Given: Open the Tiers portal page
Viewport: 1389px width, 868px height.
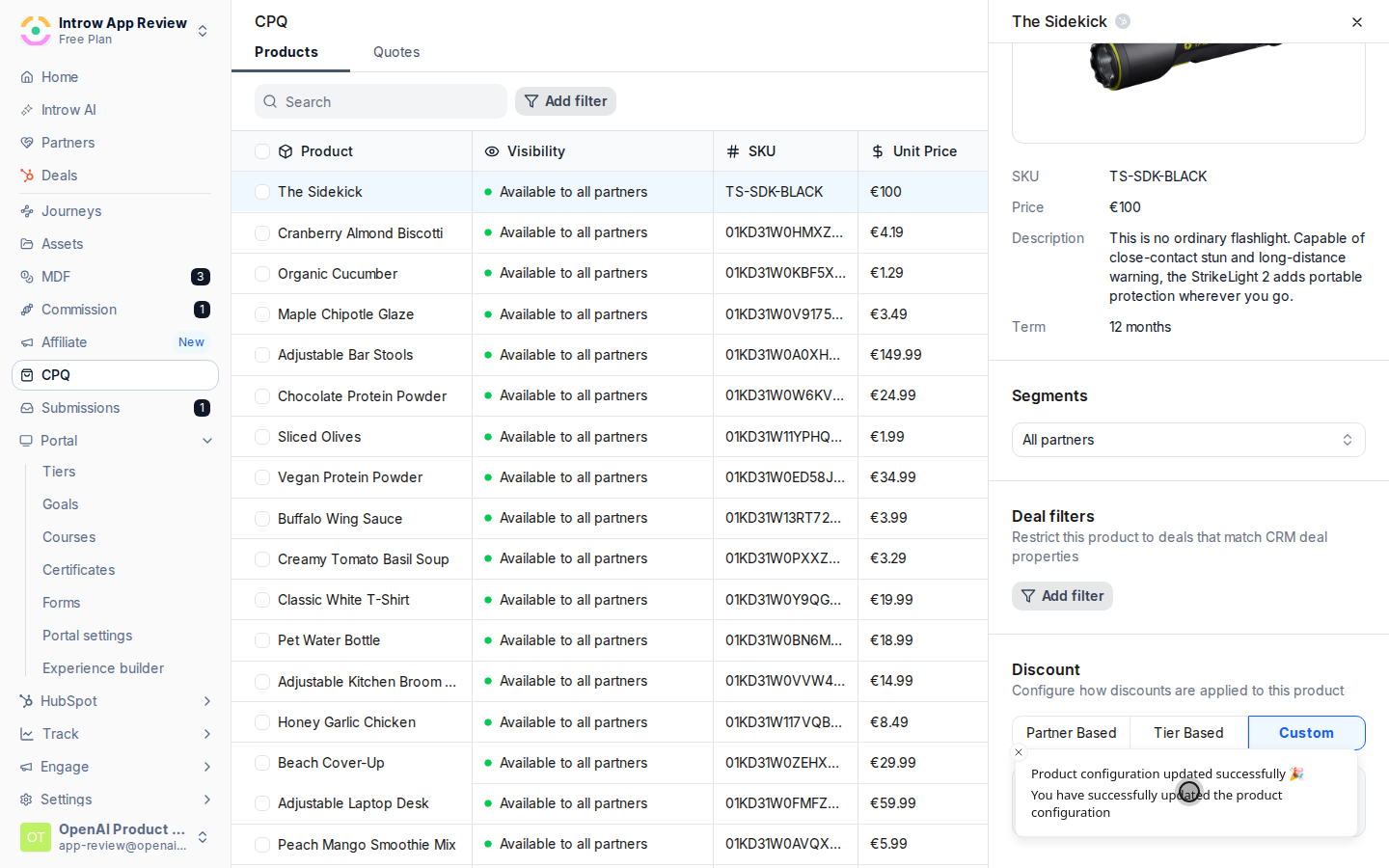Looking at the screenshot, I should [59, 472].
